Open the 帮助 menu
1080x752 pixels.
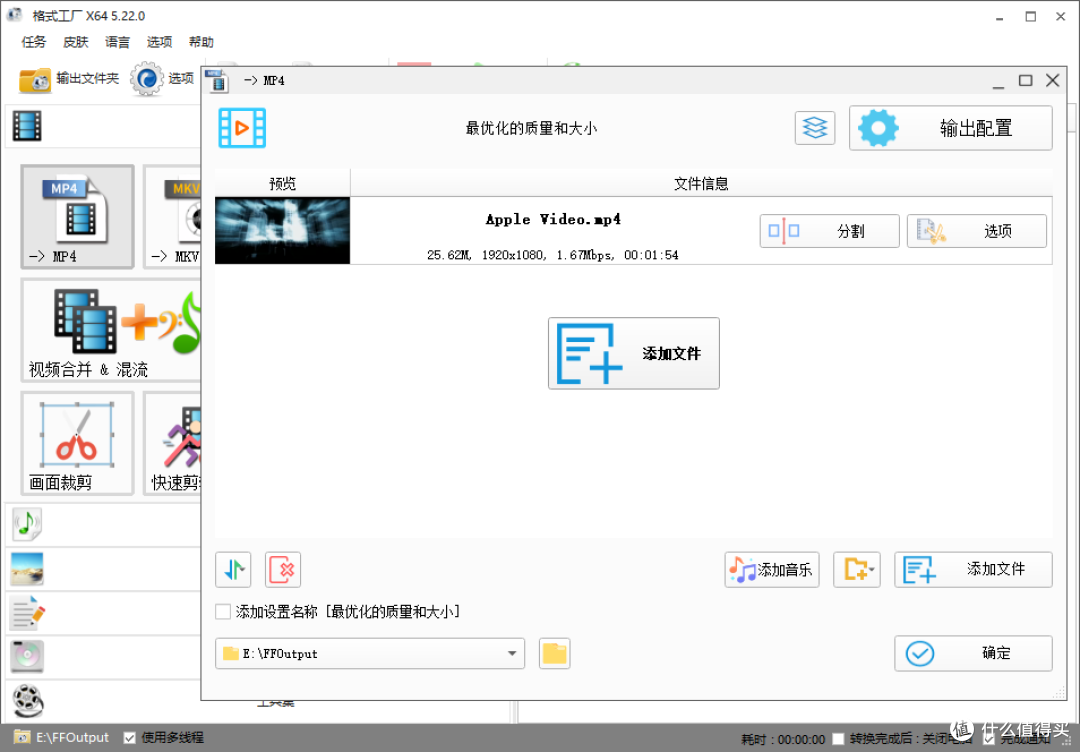(x=202, y=42)
